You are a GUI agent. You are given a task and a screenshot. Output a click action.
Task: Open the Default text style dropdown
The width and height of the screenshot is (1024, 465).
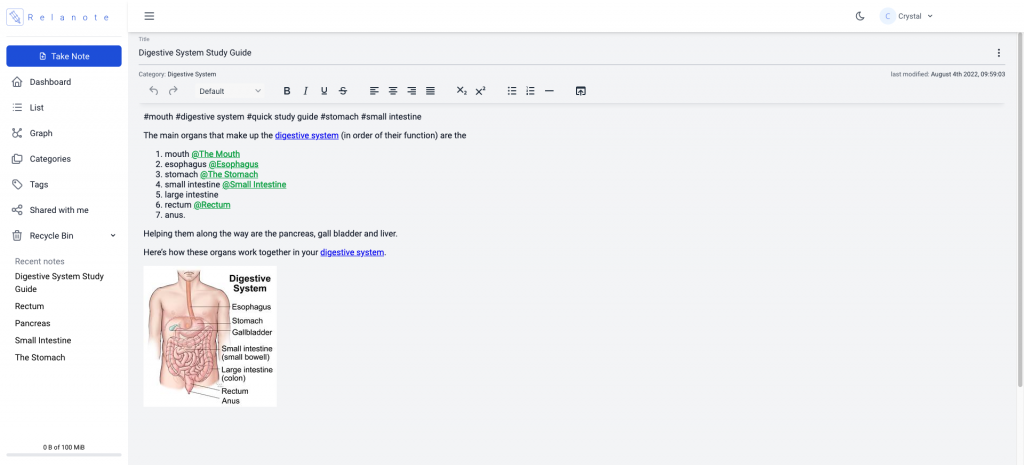click(230, 91)
